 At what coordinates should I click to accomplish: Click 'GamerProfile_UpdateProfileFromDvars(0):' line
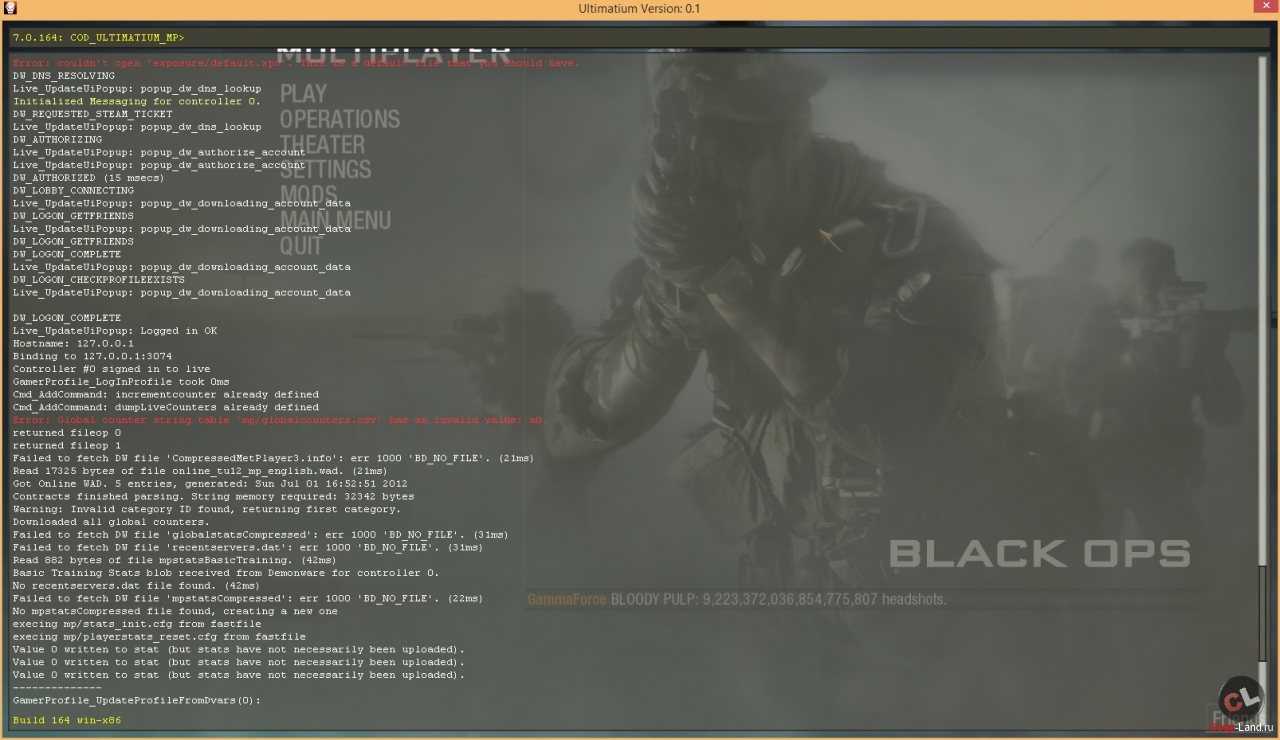(x=137, y=701)
